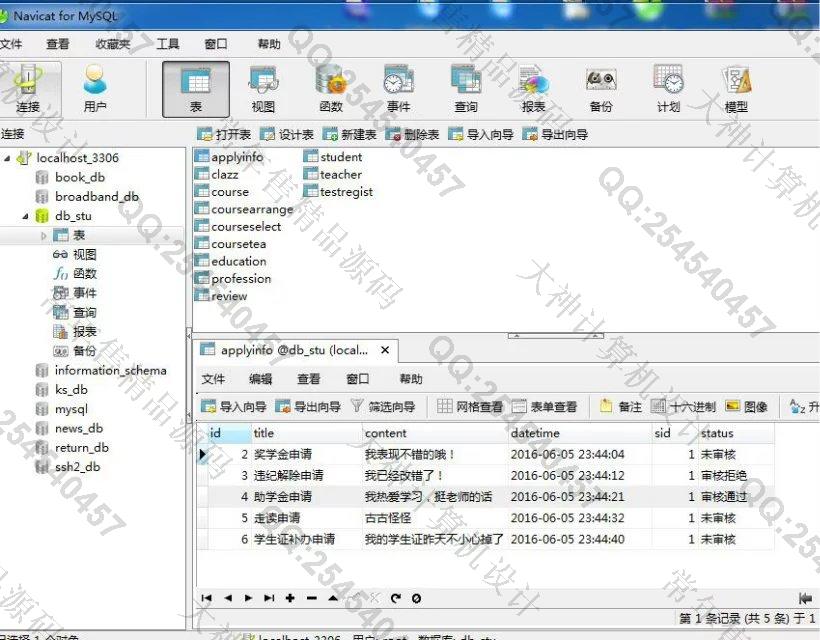
Task: Open the 编辑 menu in applyinfo window
Action: pyautogui.click(x=260, y=379)
